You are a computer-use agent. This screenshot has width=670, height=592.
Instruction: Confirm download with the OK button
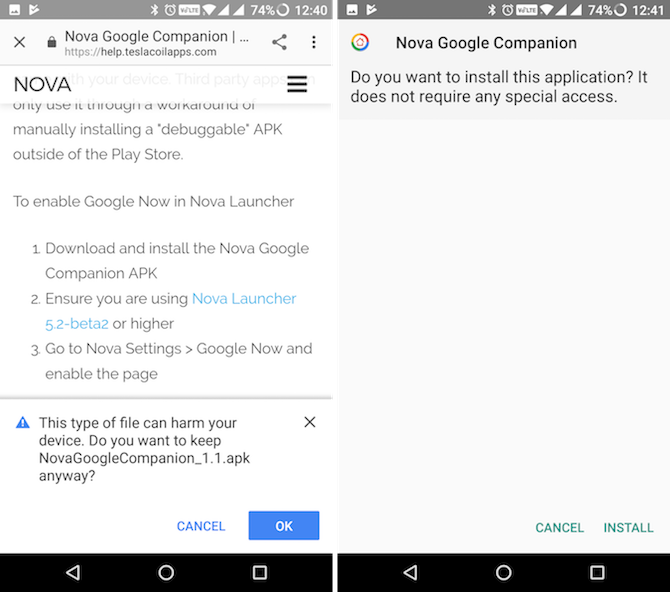click(284, 525)
